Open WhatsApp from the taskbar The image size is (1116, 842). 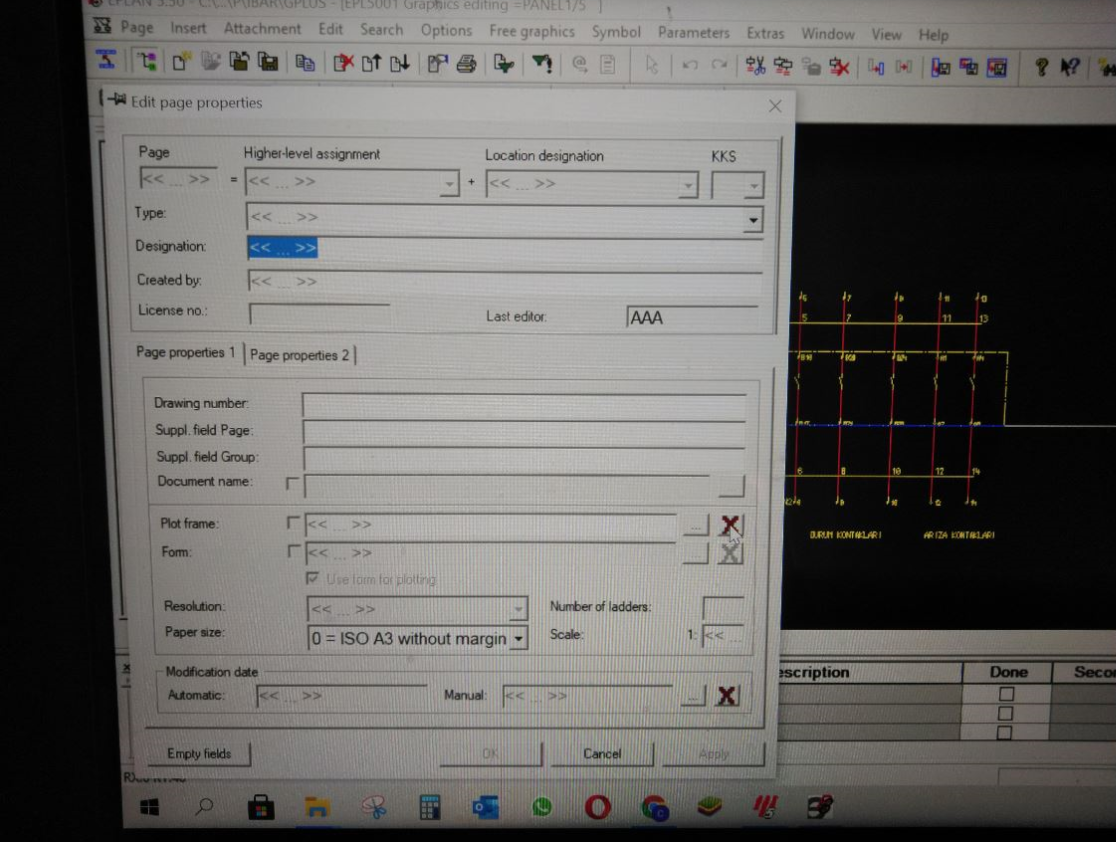coord(542,807)
